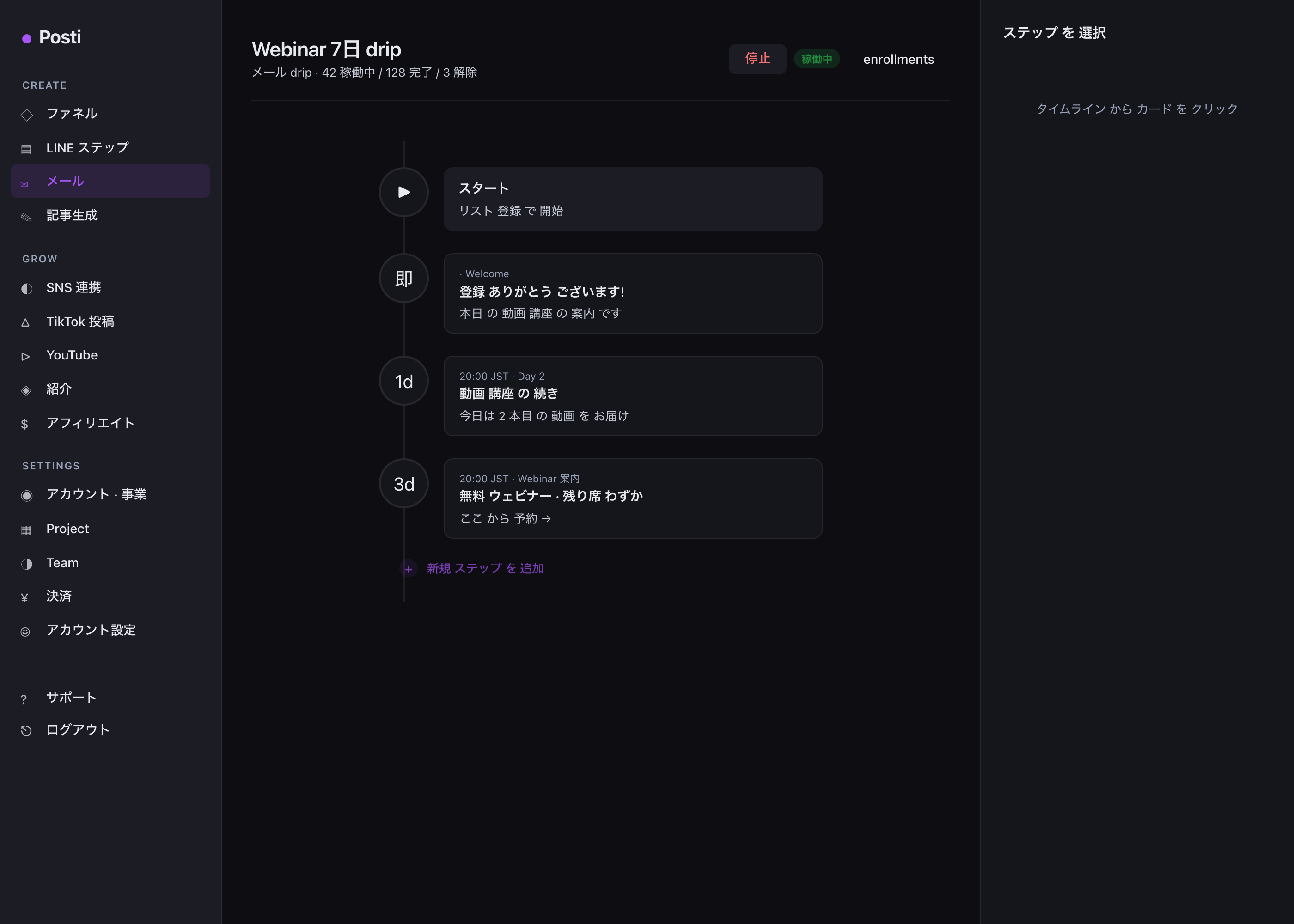Open the ファネル menu item
This screenshot has width=1294, height=924.
click(x=110, y=114)
